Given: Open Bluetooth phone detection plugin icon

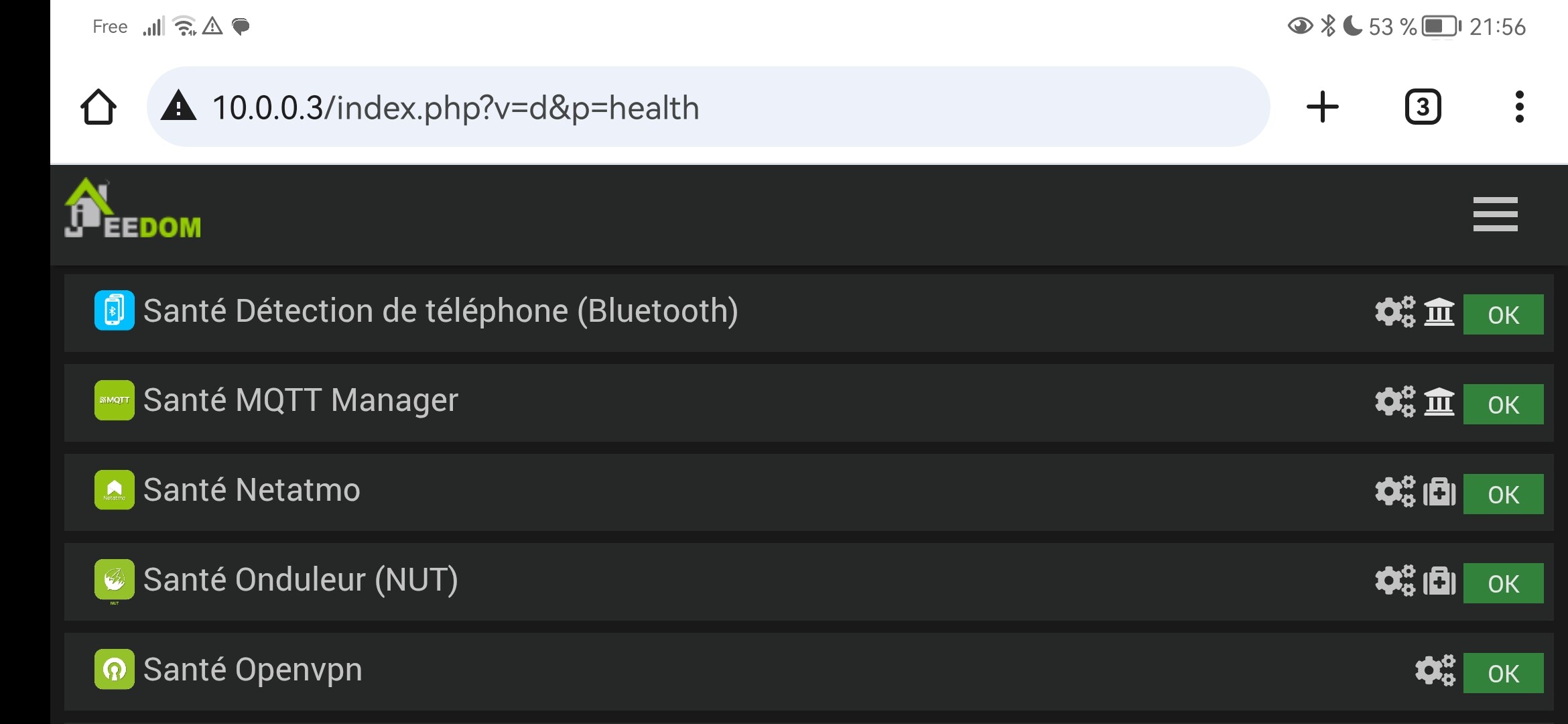Looking at the screenshot, I should click(115, 310).
